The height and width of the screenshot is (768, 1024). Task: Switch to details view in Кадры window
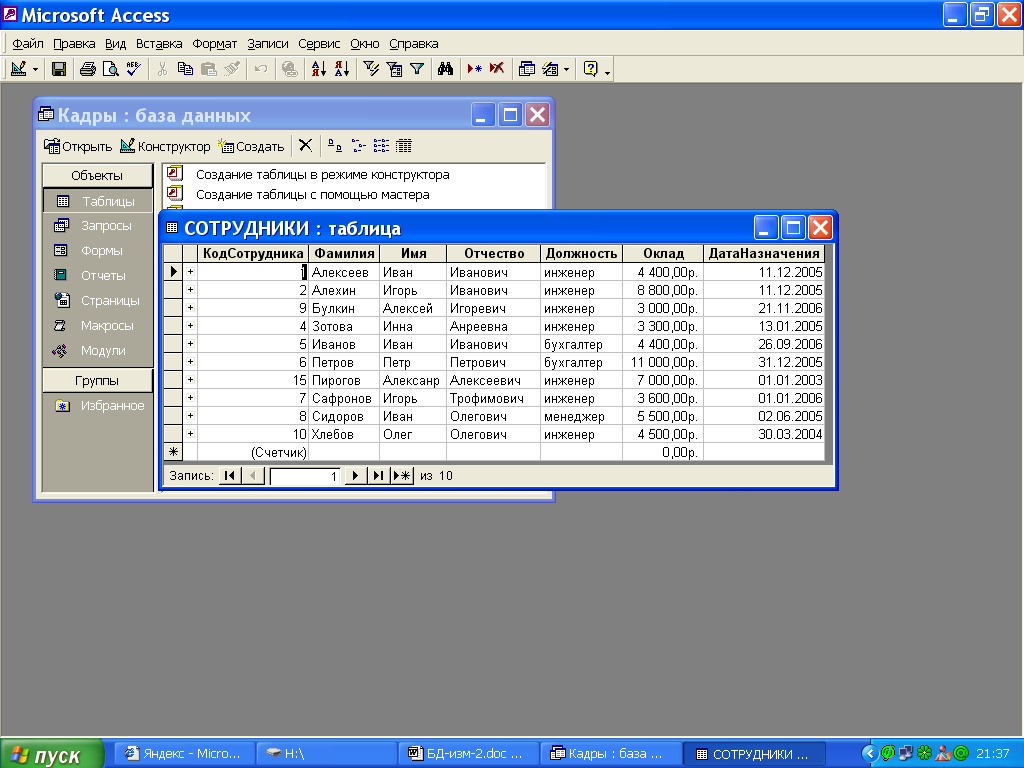[404, 146]
